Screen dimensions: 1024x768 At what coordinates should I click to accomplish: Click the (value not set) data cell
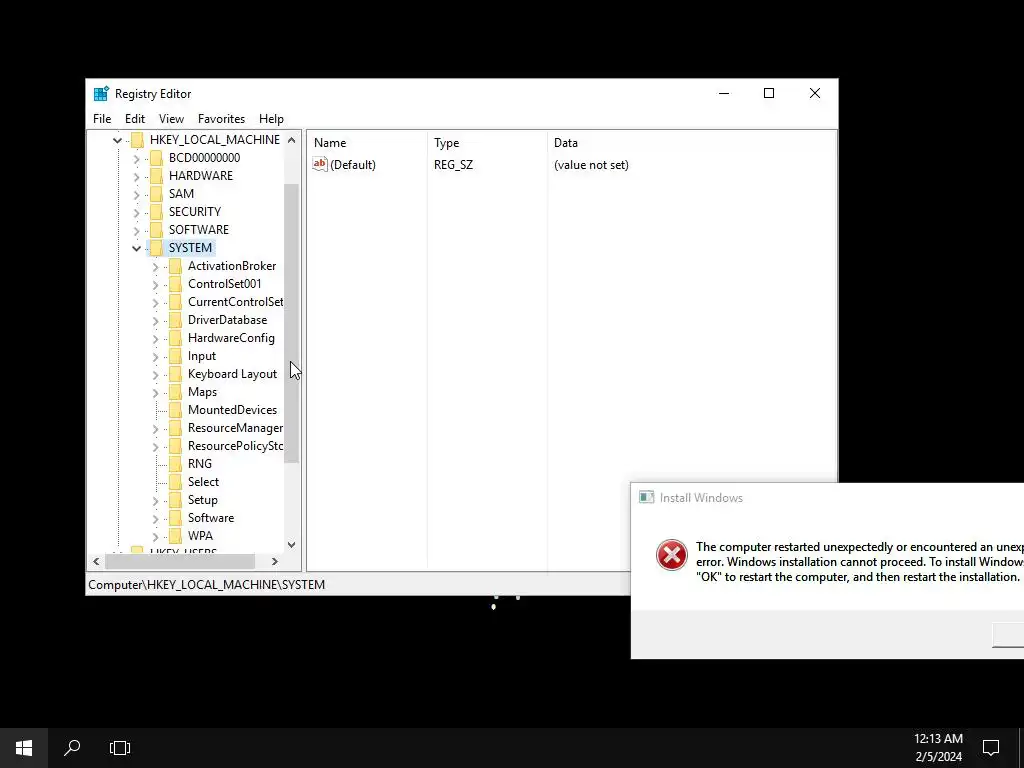tap(591, 165)
